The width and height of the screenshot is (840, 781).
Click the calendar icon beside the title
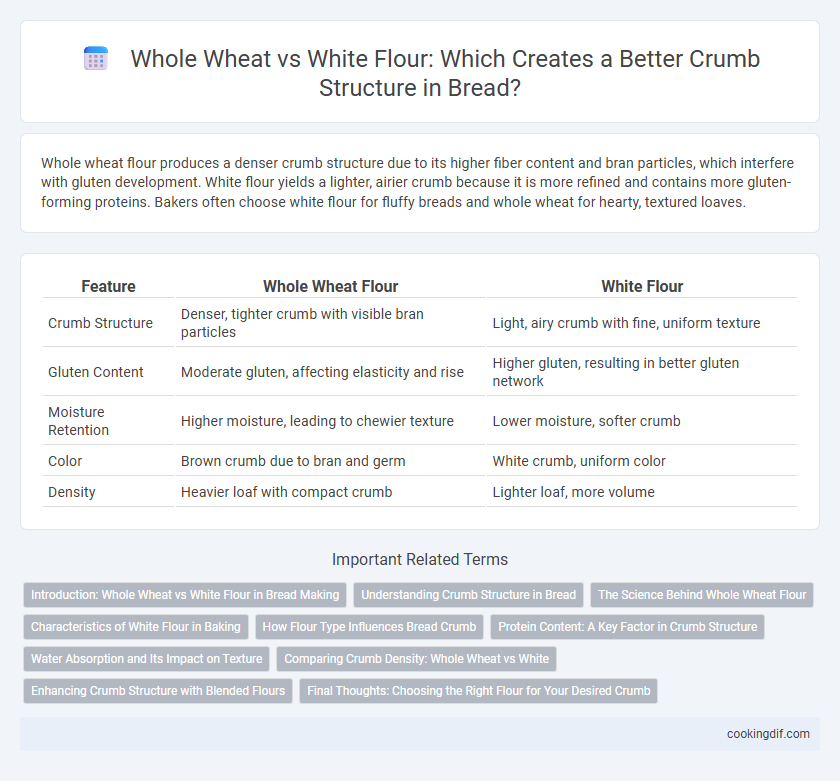tap(96, 58)
